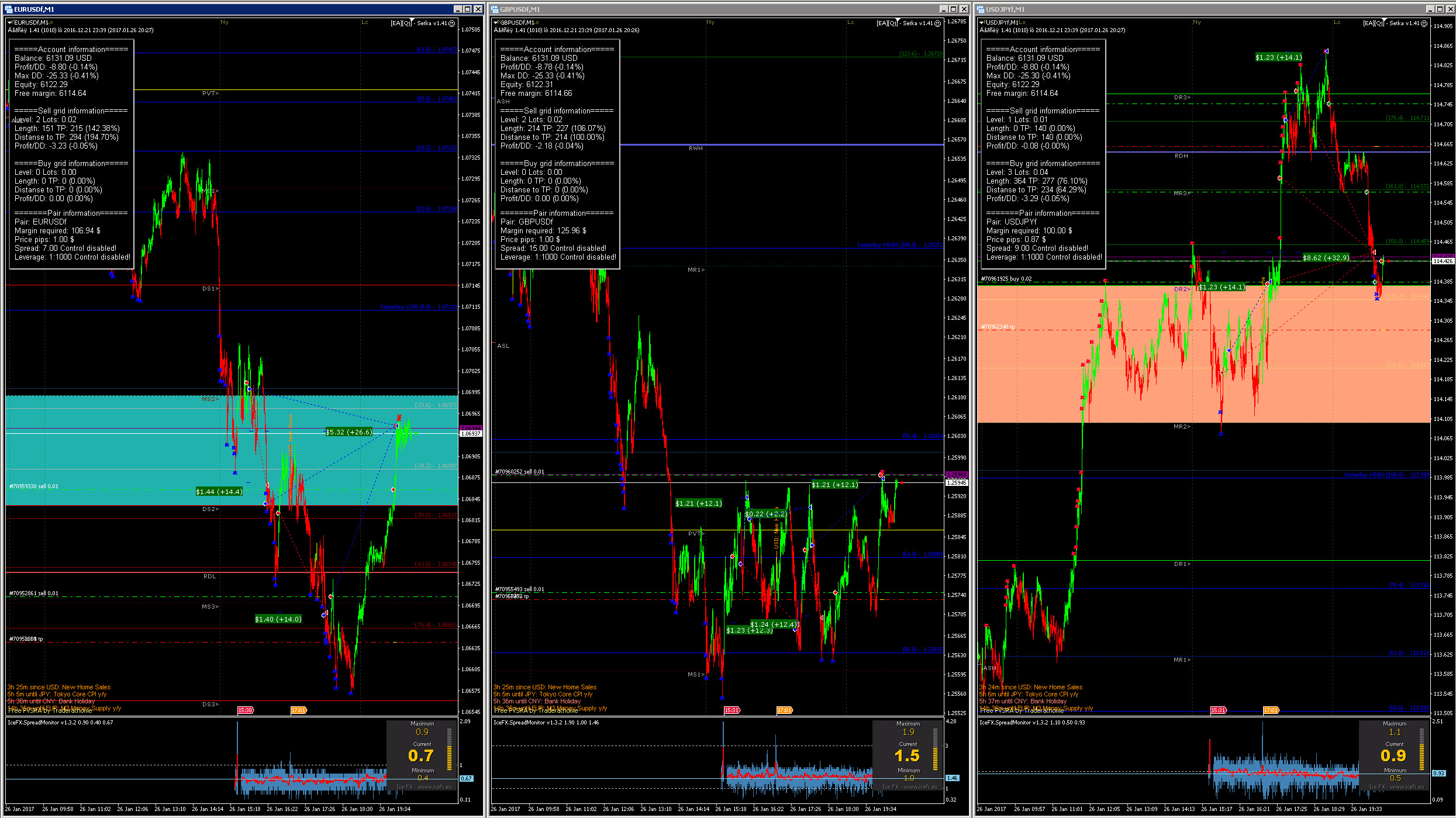Click the EURUSDf,M1 window title bar icon
This screenshot has height=818, width=1456.
(9, 9)
